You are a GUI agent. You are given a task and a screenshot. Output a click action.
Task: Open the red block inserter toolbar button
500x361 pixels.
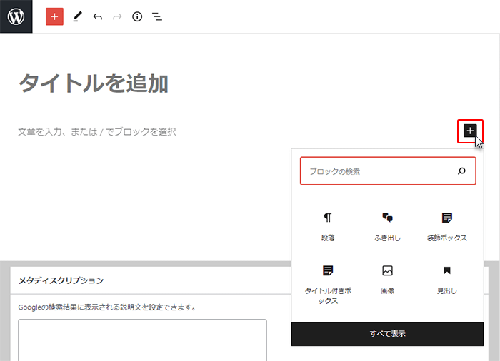point(55,17)
